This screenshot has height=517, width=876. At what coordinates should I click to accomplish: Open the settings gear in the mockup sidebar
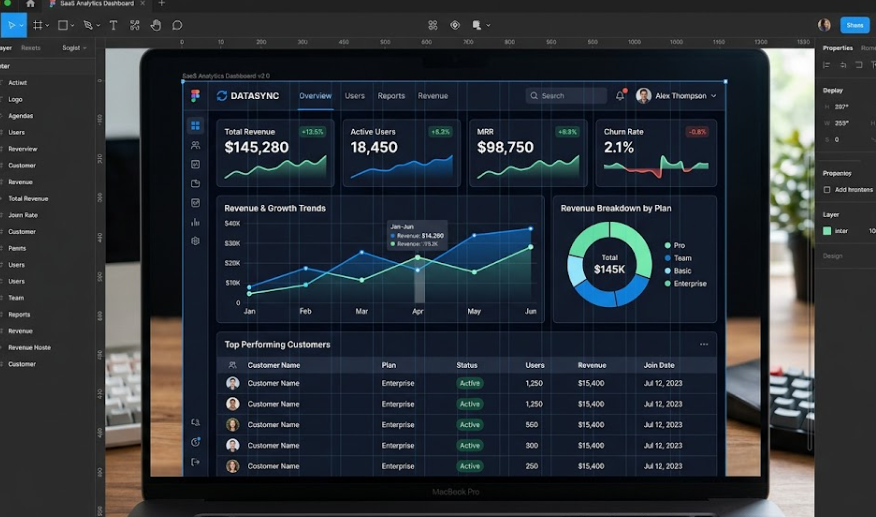tap(195, 241)
